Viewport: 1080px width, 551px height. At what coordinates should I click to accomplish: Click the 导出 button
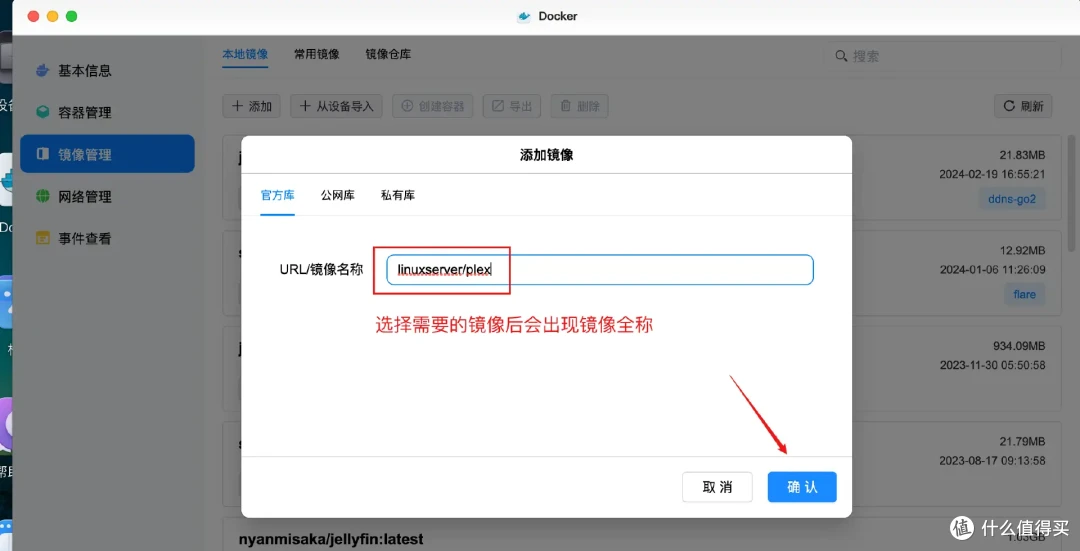(x=512, y=106)
